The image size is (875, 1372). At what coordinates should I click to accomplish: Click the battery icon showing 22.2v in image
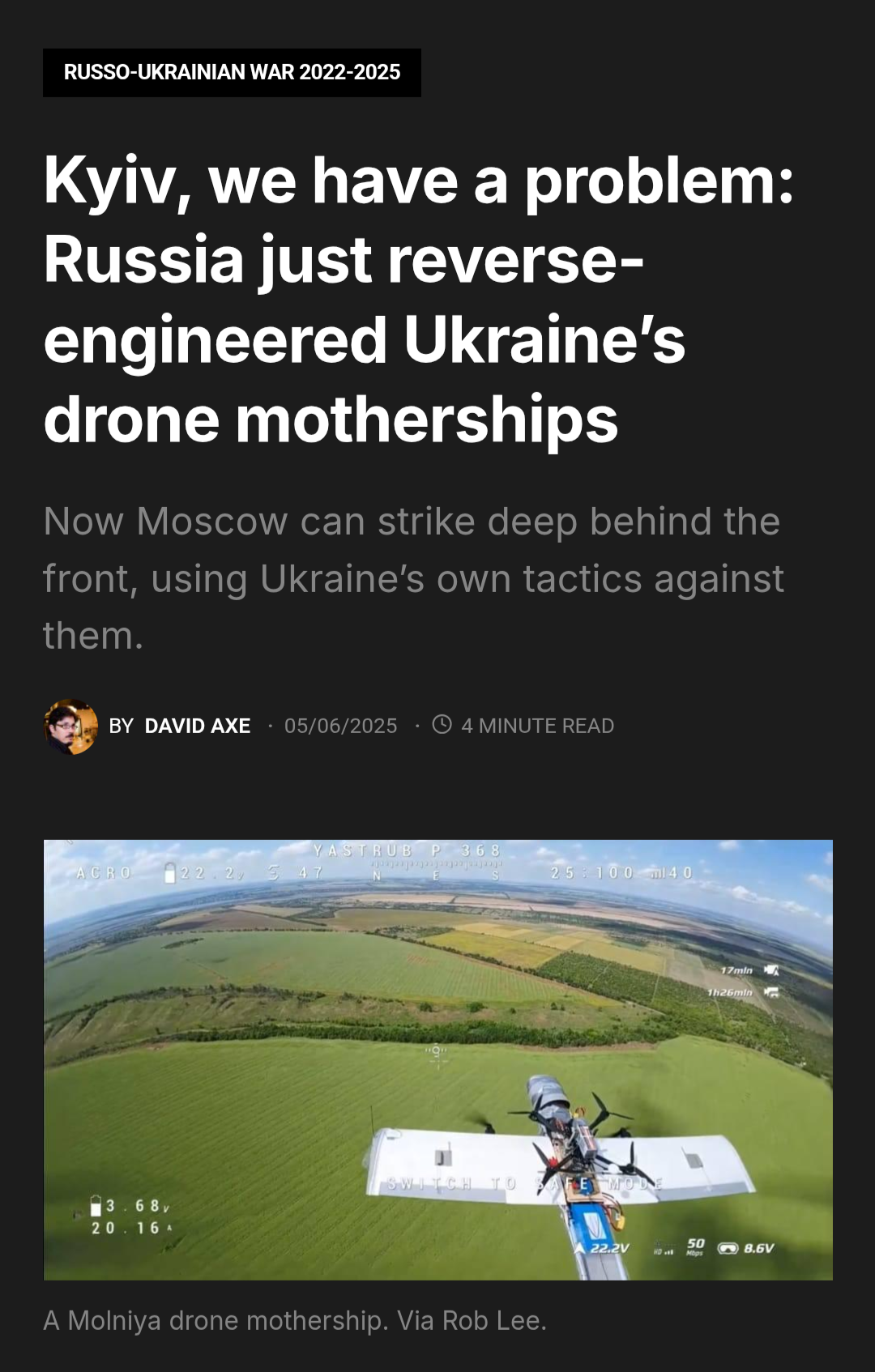170,872
